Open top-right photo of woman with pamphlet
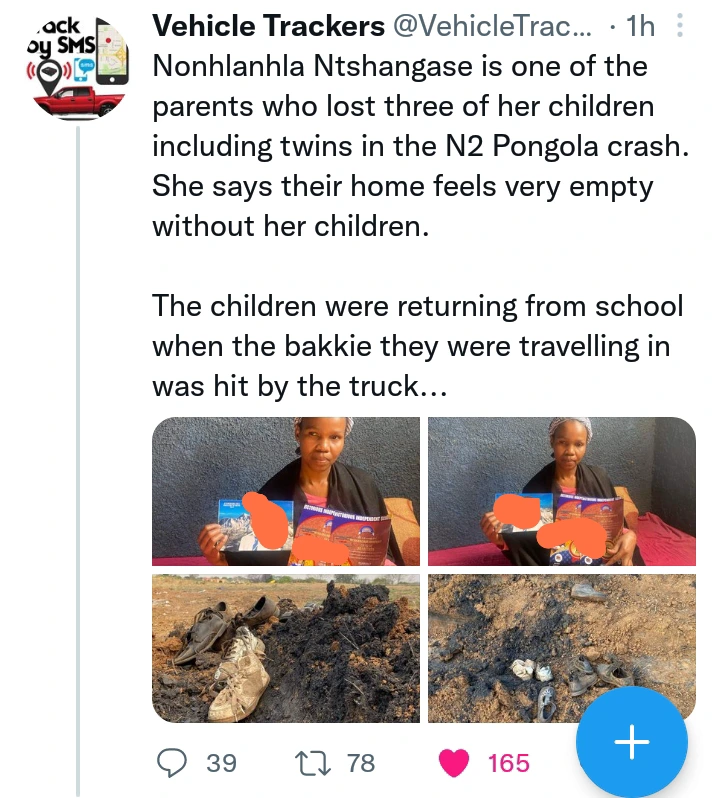 [x=561, y=491]
